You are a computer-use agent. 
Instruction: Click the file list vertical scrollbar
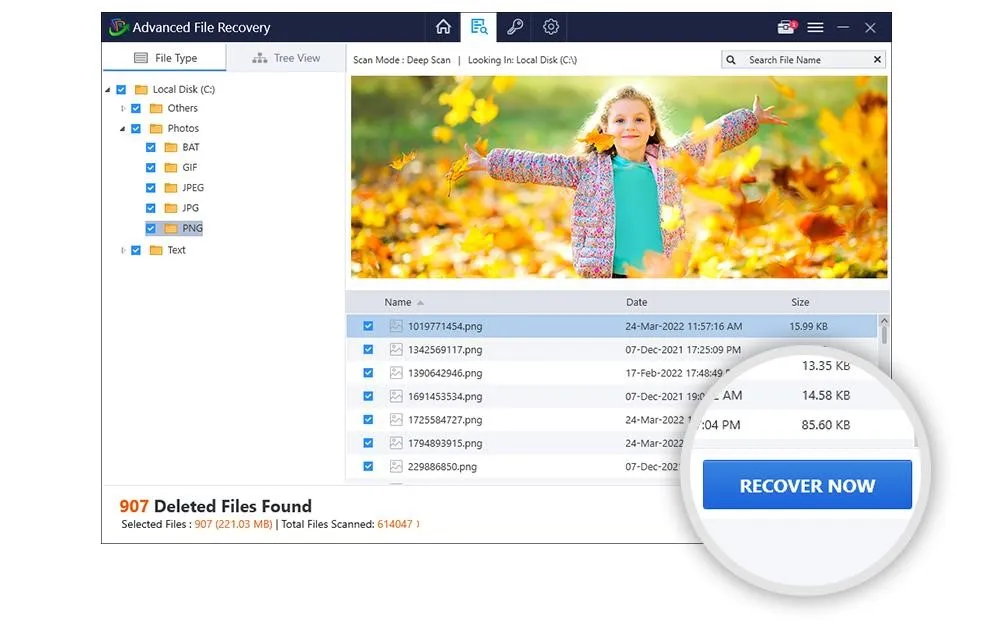(x=883, y=340)
